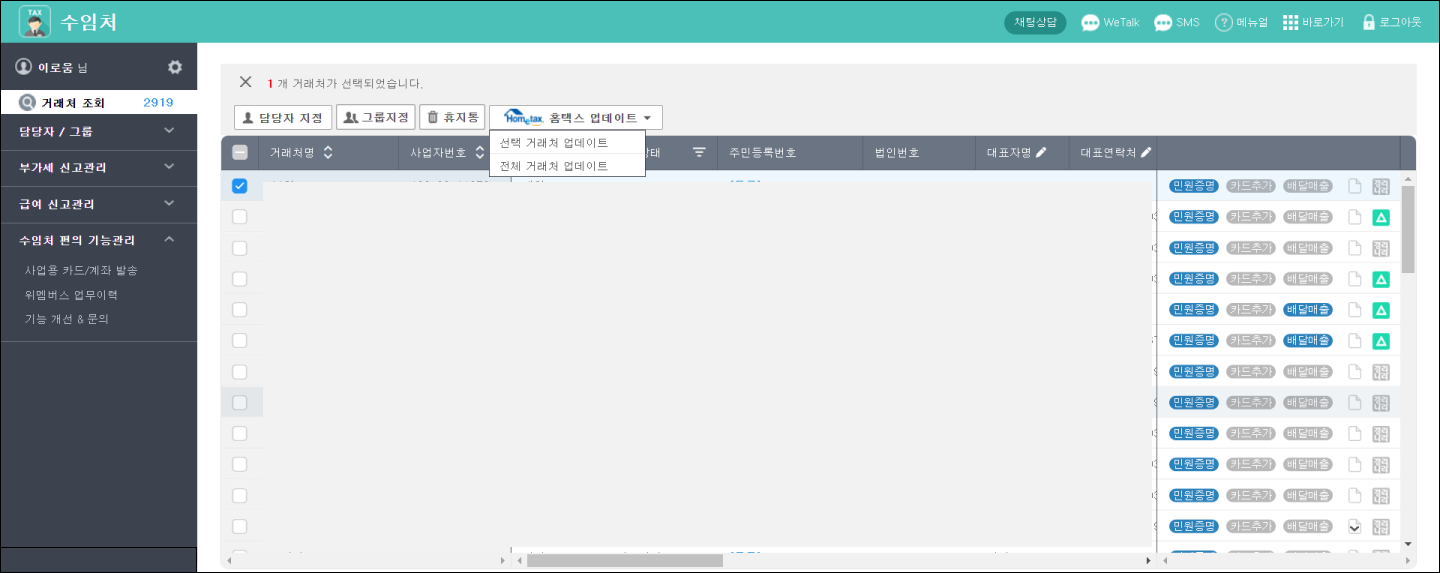Click the horizontal scrollbar under table
The height and width of the screenshot is (573, 1440).
tap(624, 561)
